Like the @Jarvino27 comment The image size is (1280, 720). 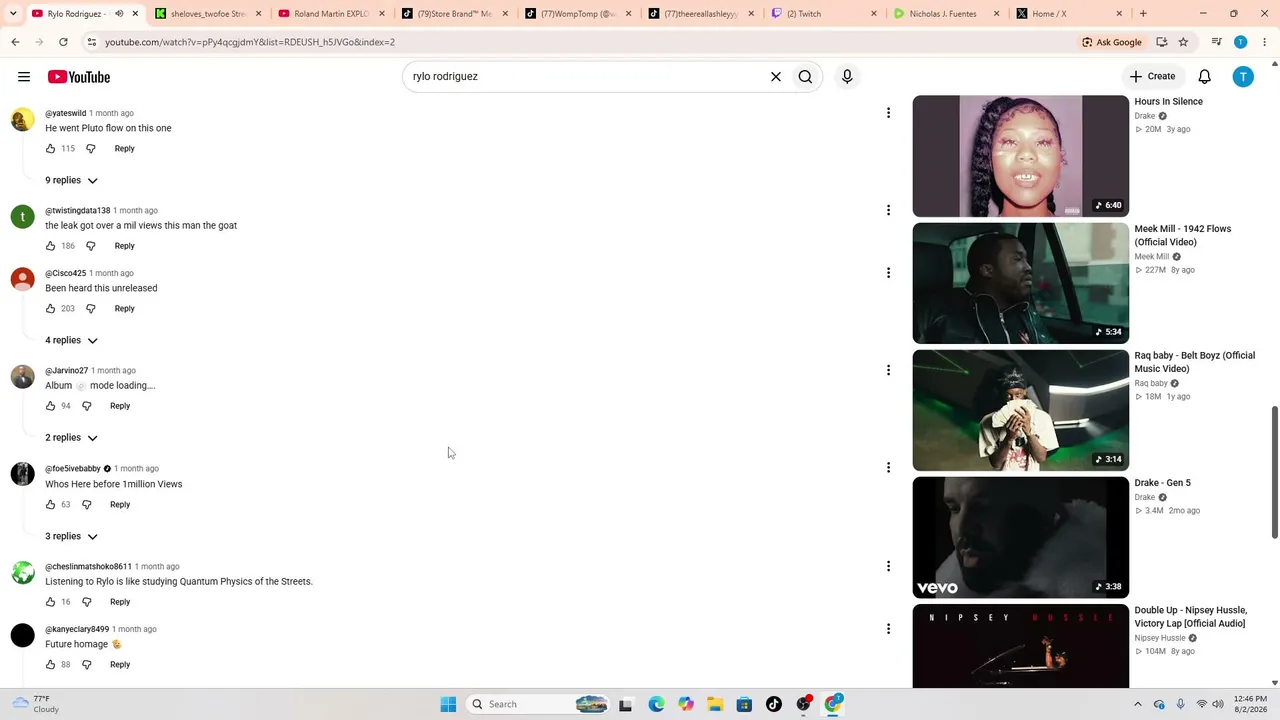50,406
